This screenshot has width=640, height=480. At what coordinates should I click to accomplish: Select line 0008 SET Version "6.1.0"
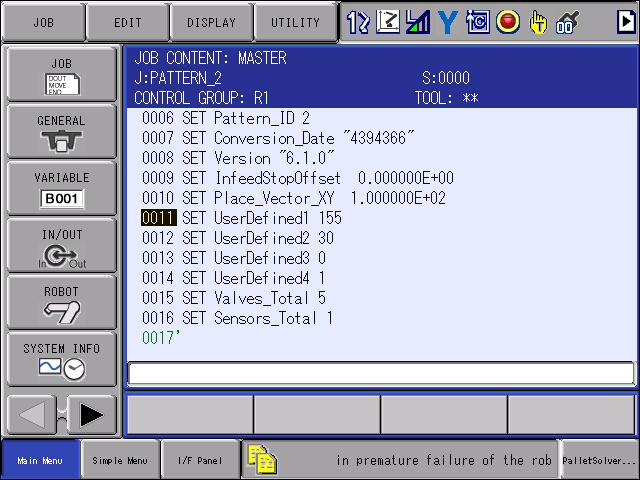point(238,158)
